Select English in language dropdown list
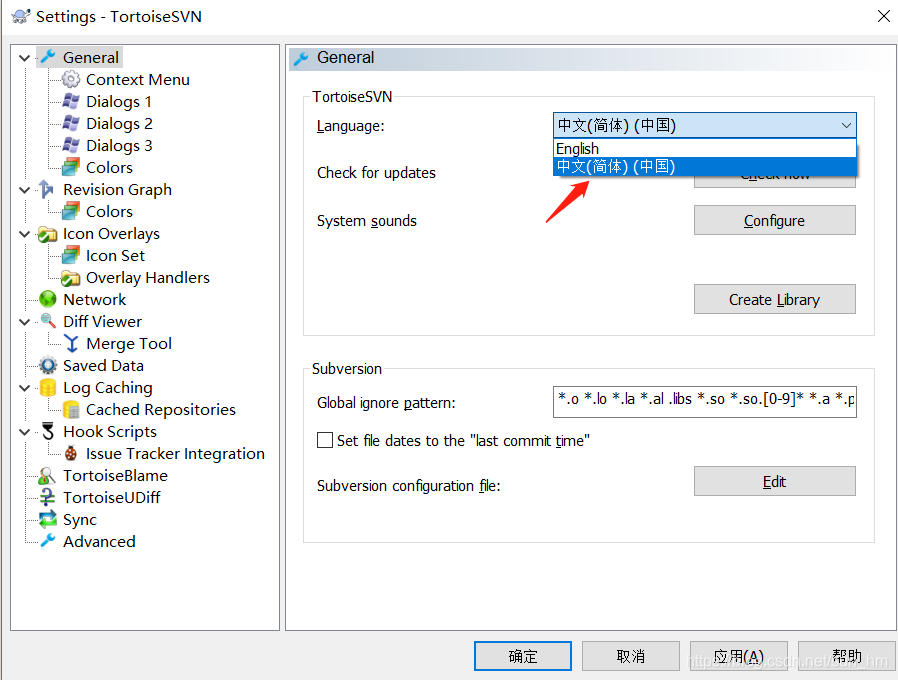 [705, 148]
